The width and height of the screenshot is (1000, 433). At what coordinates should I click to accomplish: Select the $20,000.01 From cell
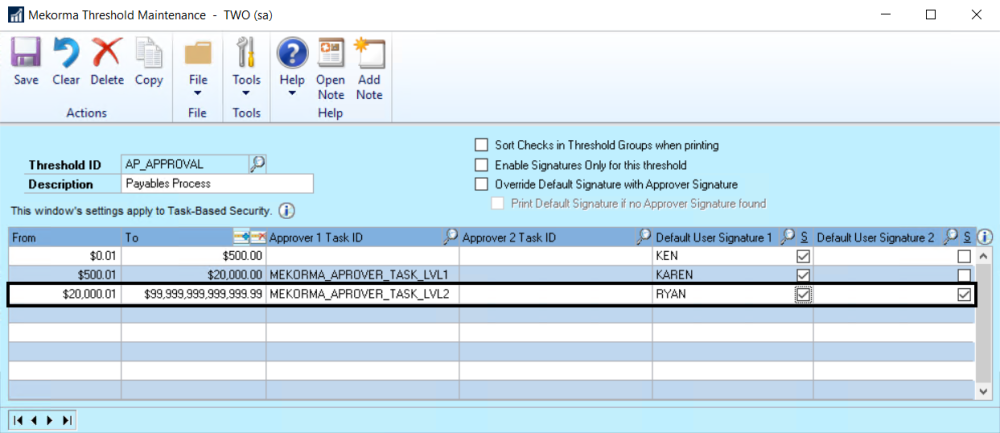(65, 295)
